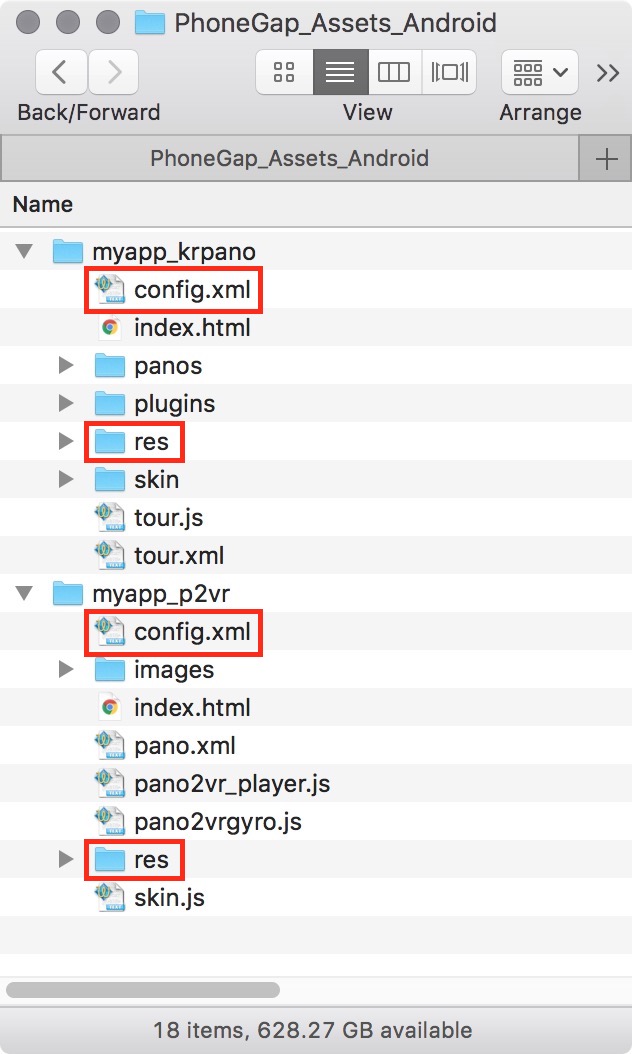Click res folder icon above skin.js

(110, 859)
